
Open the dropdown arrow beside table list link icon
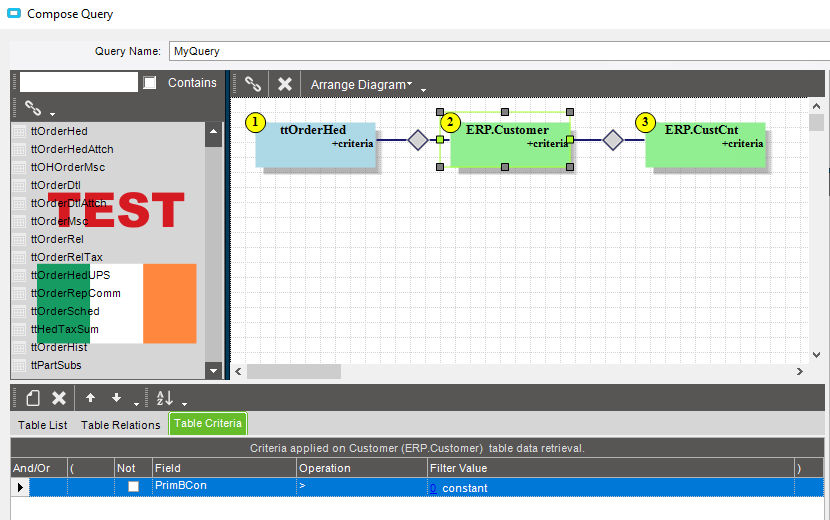52,114
